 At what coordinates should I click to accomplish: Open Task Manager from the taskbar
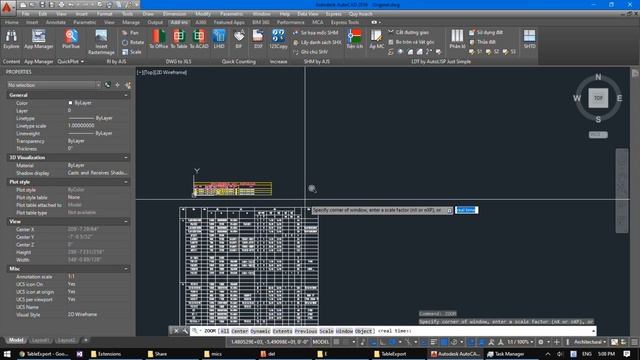(505, 354)
